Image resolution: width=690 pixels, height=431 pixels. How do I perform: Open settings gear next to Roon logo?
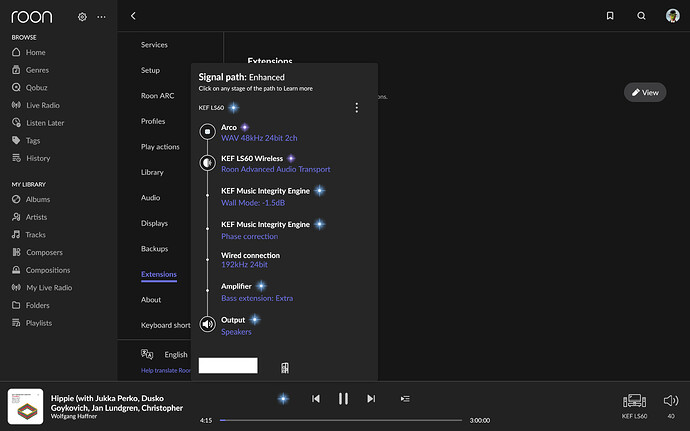(82, 17)
